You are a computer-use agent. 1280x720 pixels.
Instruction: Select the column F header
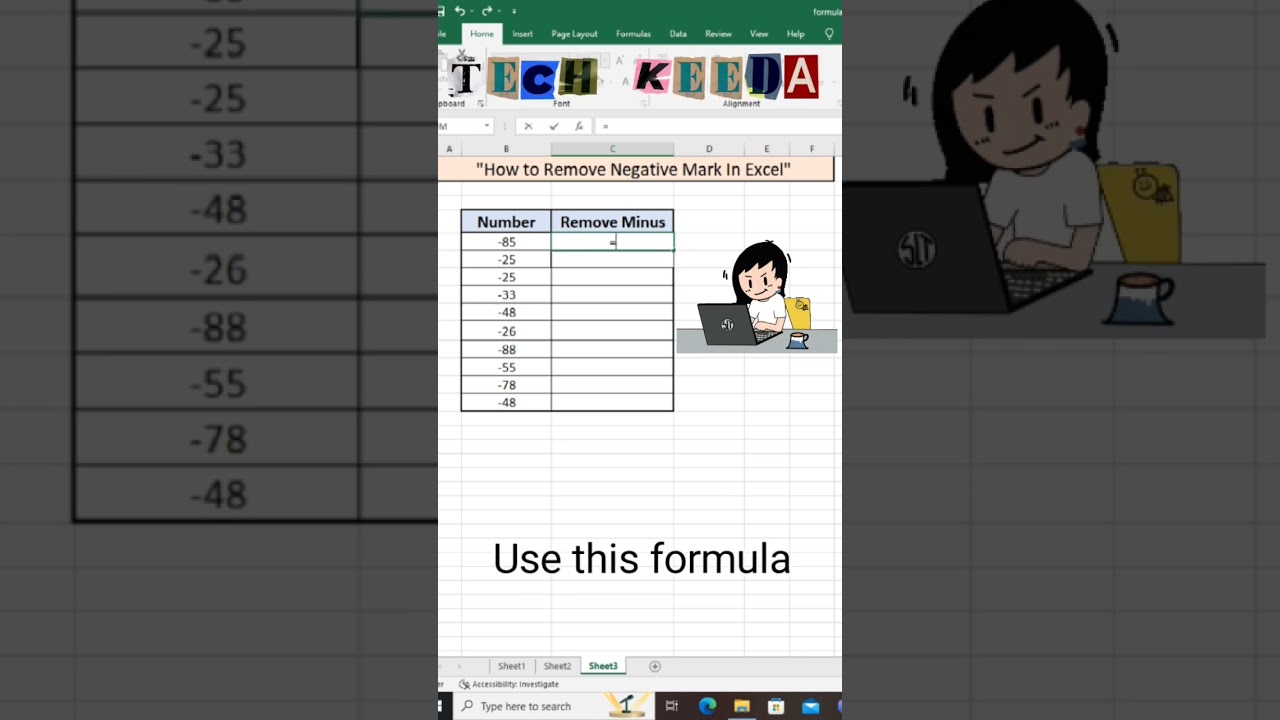812,149
